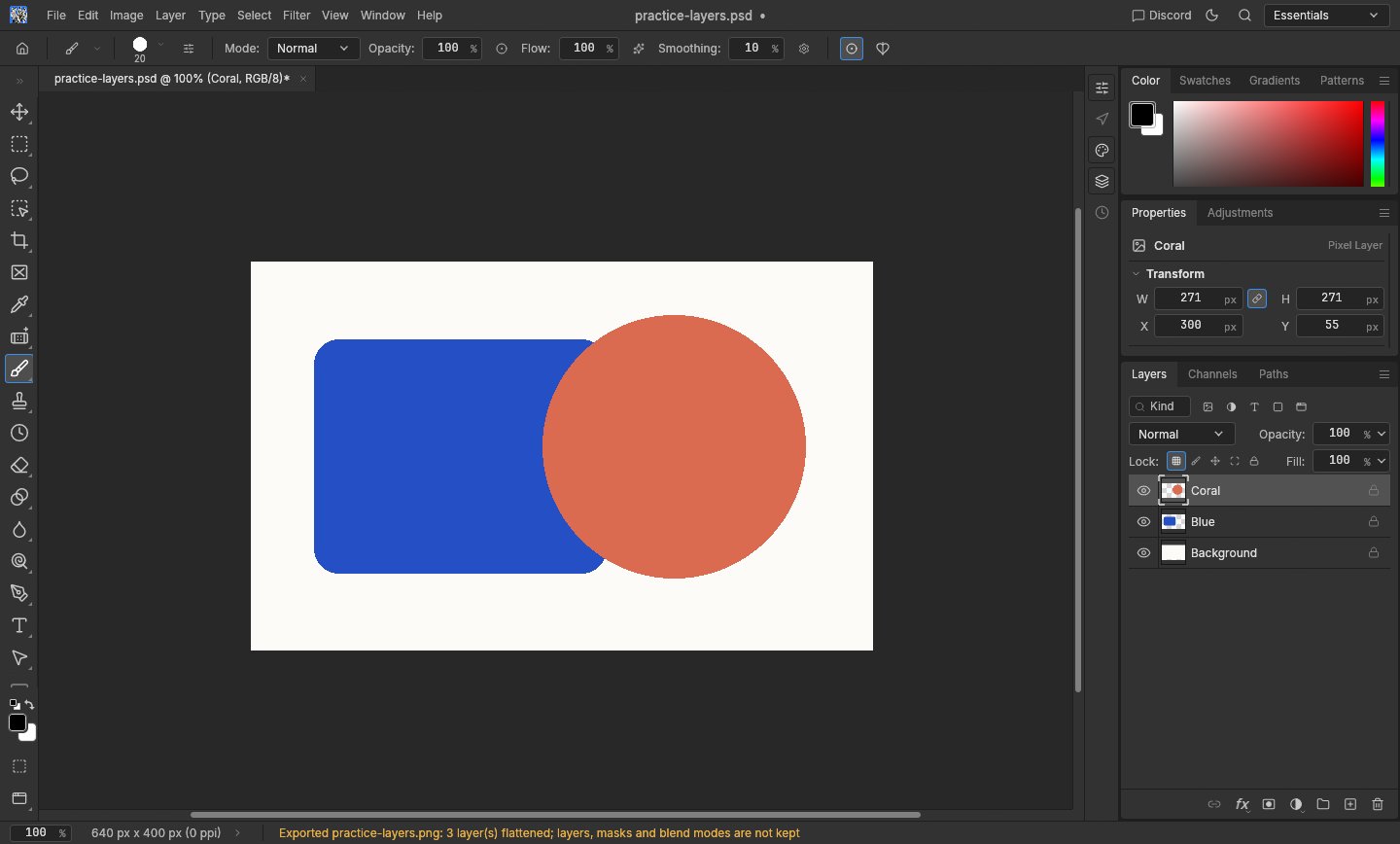Open the Filter menu

point(297,16)
